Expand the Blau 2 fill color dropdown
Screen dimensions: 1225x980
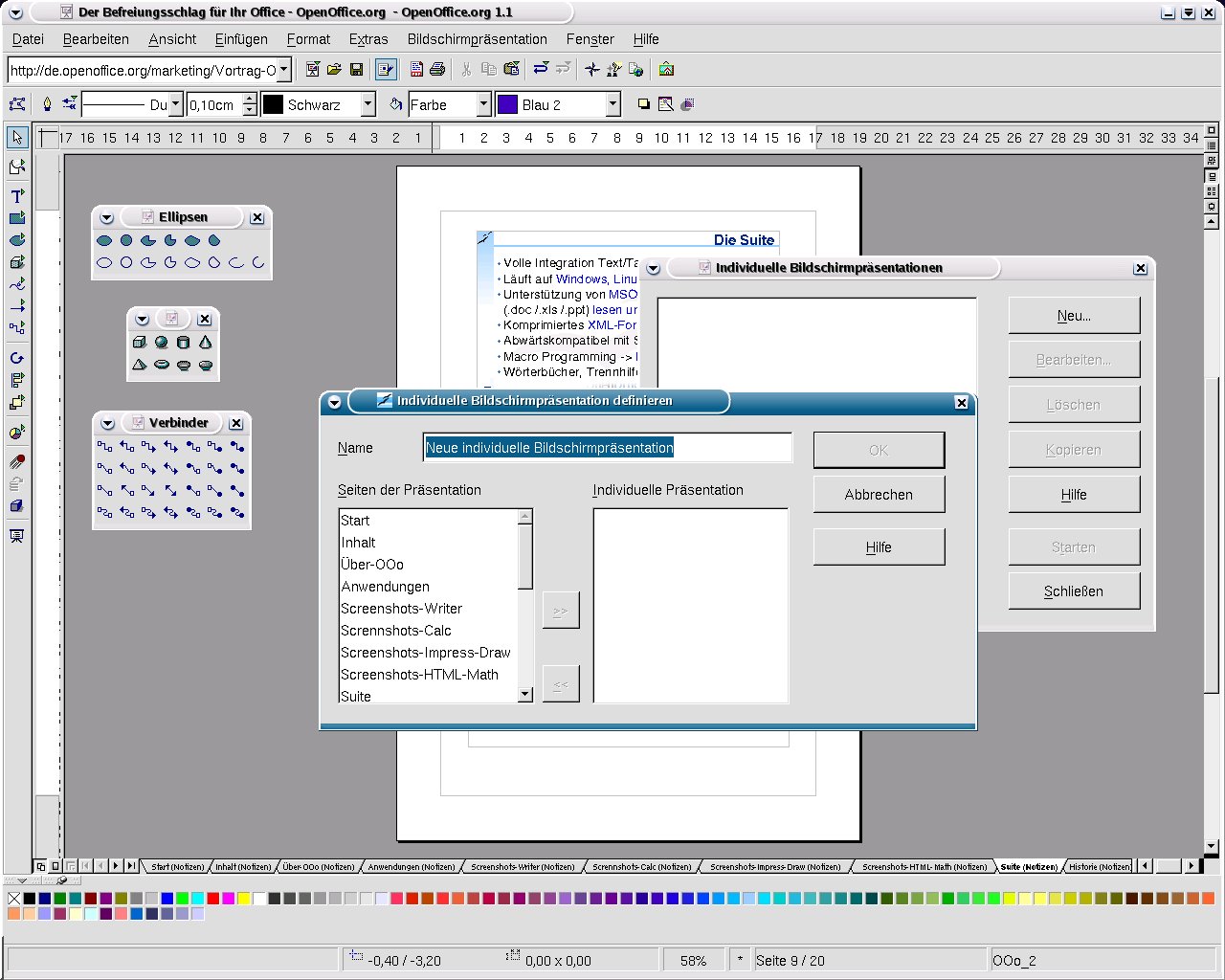coord(612,104)
